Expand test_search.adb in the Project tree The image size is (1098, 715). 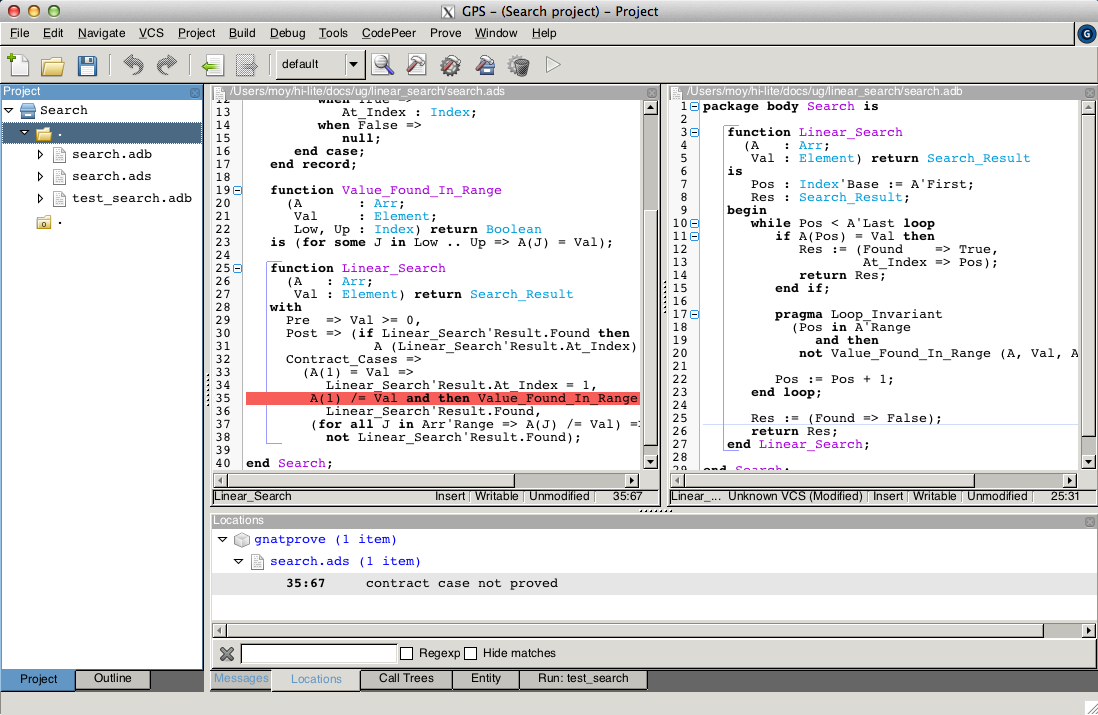[x=40, y=199]
